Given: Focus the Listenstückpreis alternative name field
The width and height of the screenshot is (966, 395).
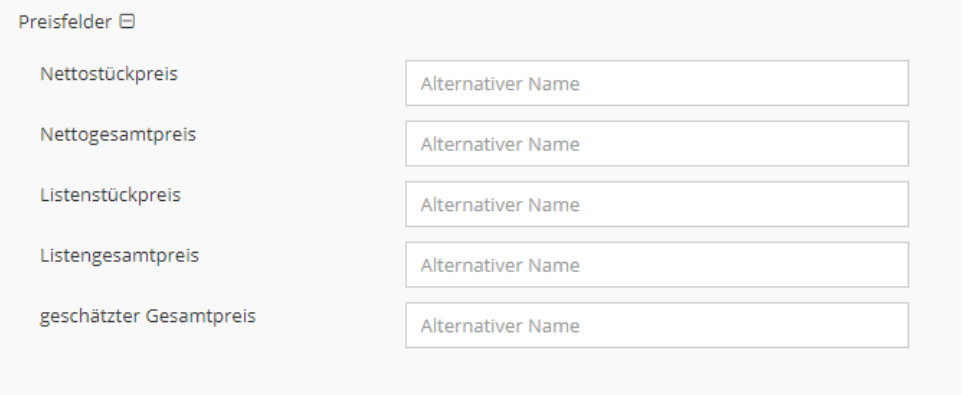Looking at the screenshot, I should click(657, 204).
